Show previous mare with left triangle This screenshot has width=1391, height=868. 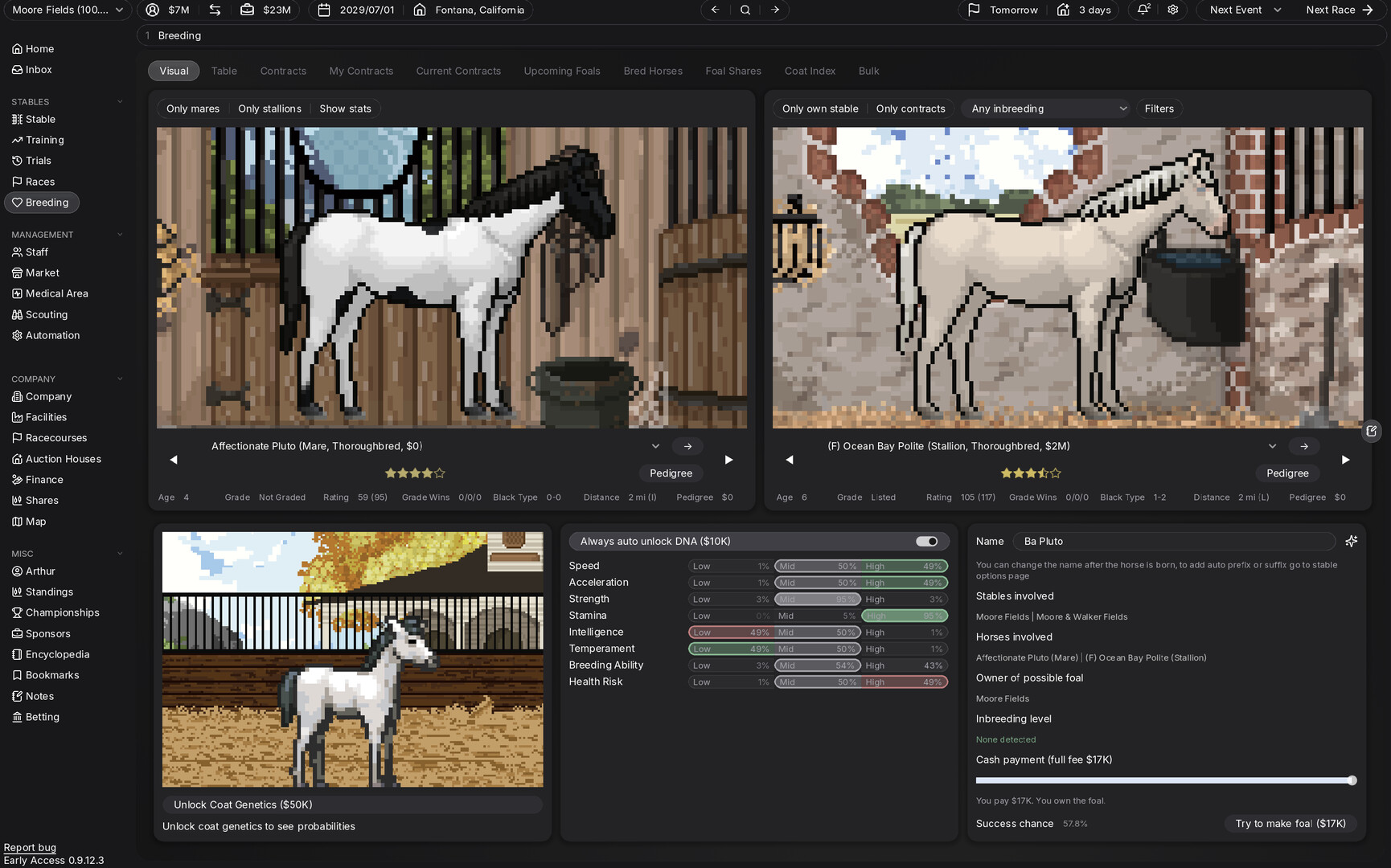point(174,460)
